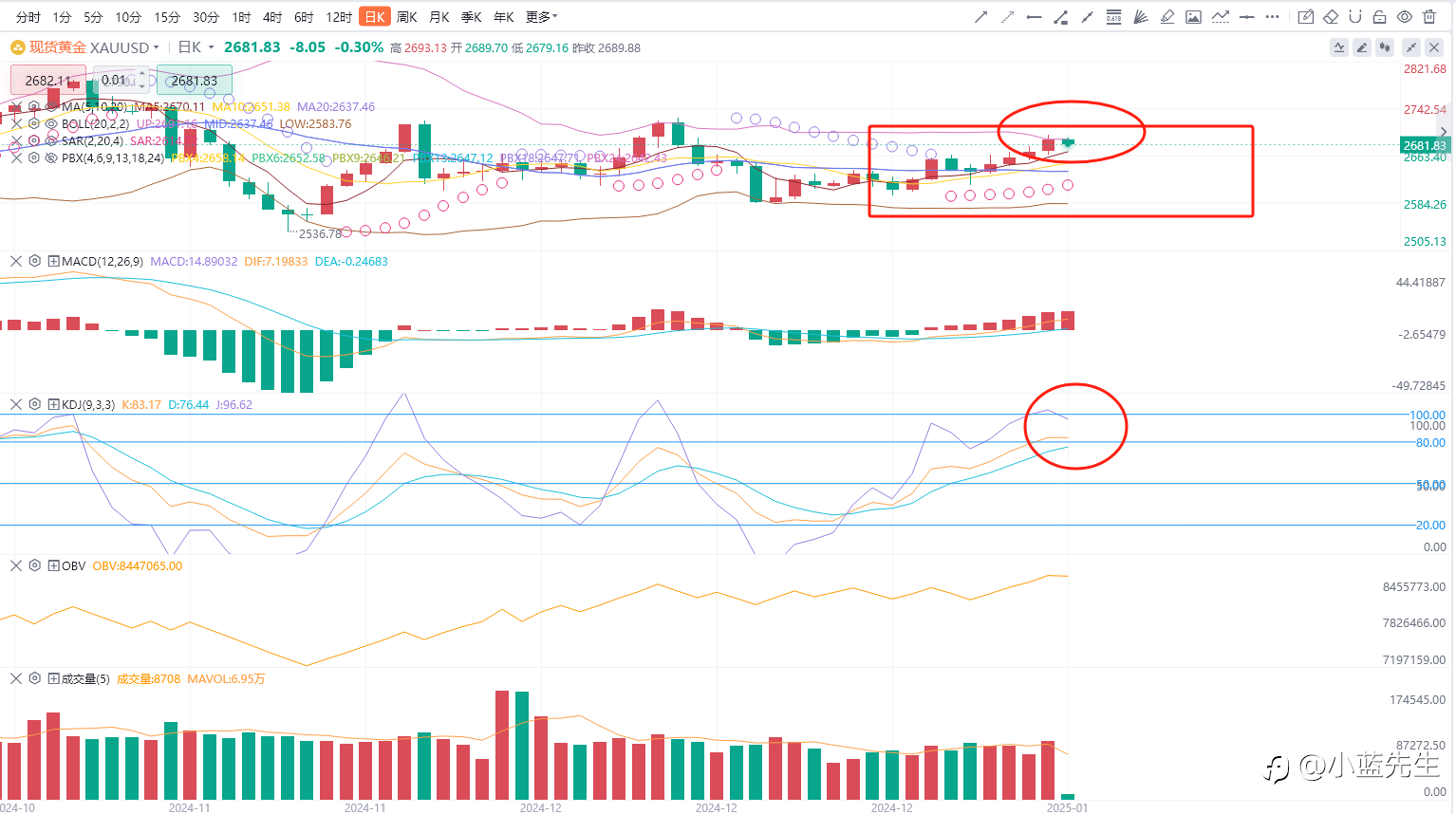Select the Fibonacci 0.618 retracement tool
The image size is (1456, 814).
pyautogui.click(x=1114, y=17)
